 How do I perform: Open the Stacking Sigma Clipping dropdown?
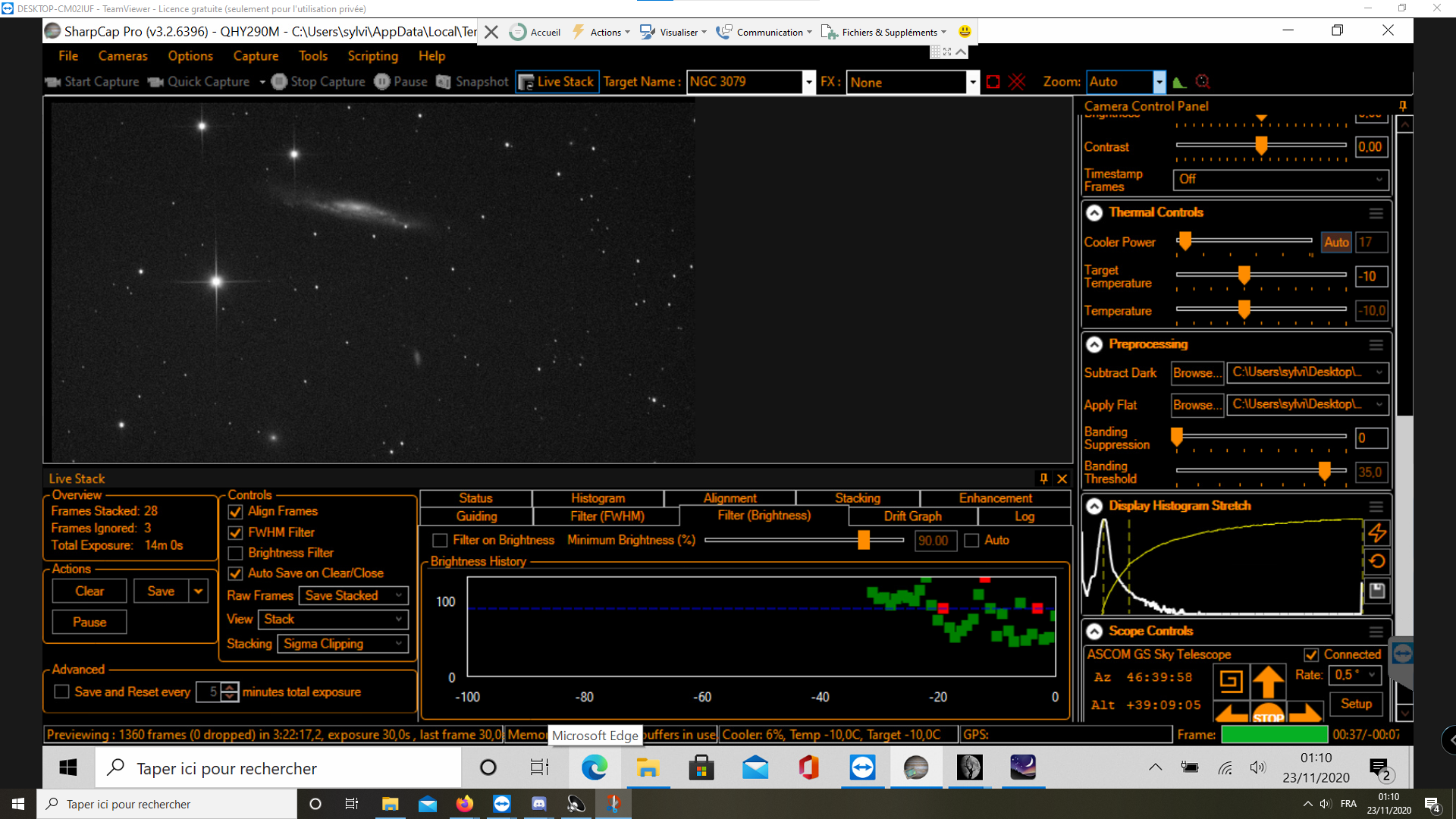coord(344,644)
